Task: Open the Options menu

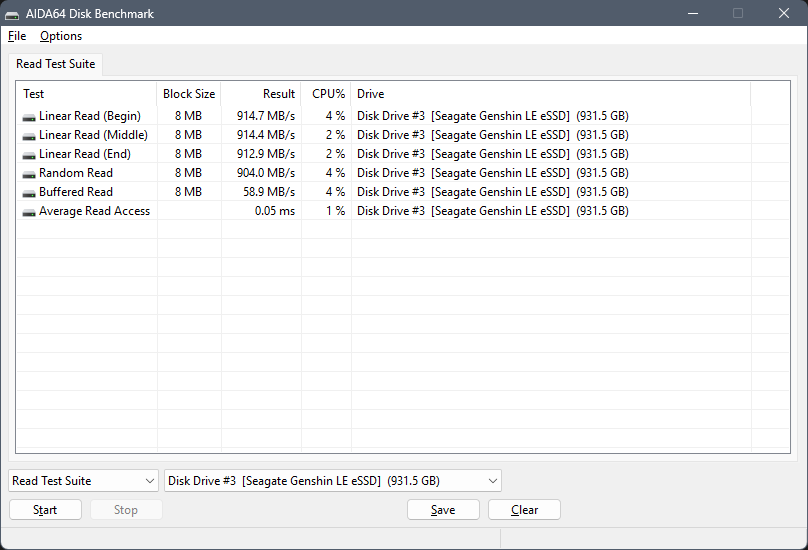Action: (x=61, y=36)
